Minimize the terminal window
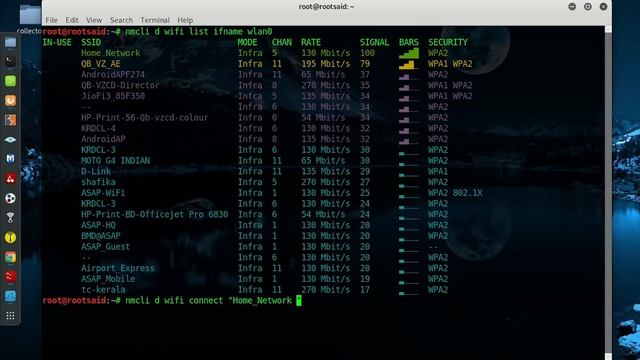This screenshot has height=360, width=640. (x=572, y=7)
